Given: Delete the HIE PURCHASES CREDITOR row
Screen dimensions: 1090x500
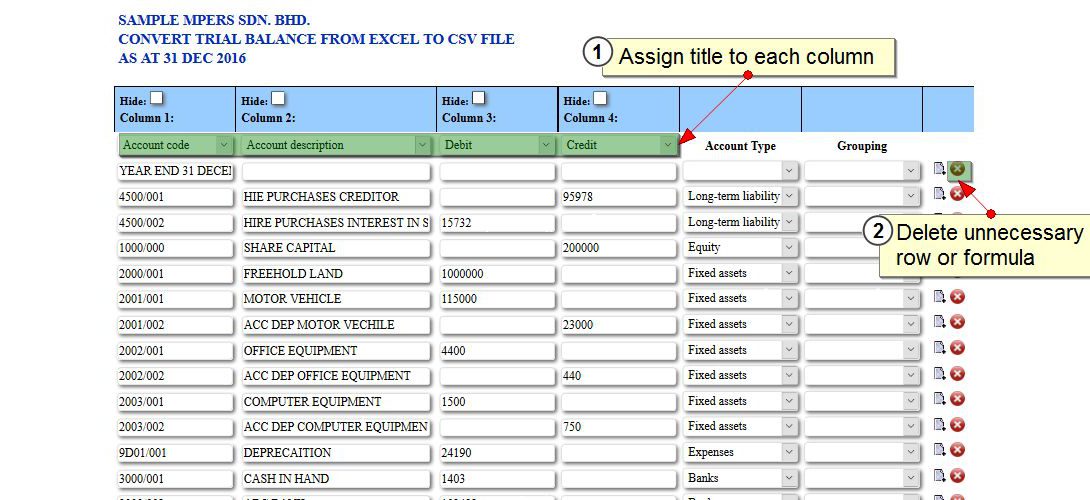Looking at the screenshot, I should click(957, 194).
